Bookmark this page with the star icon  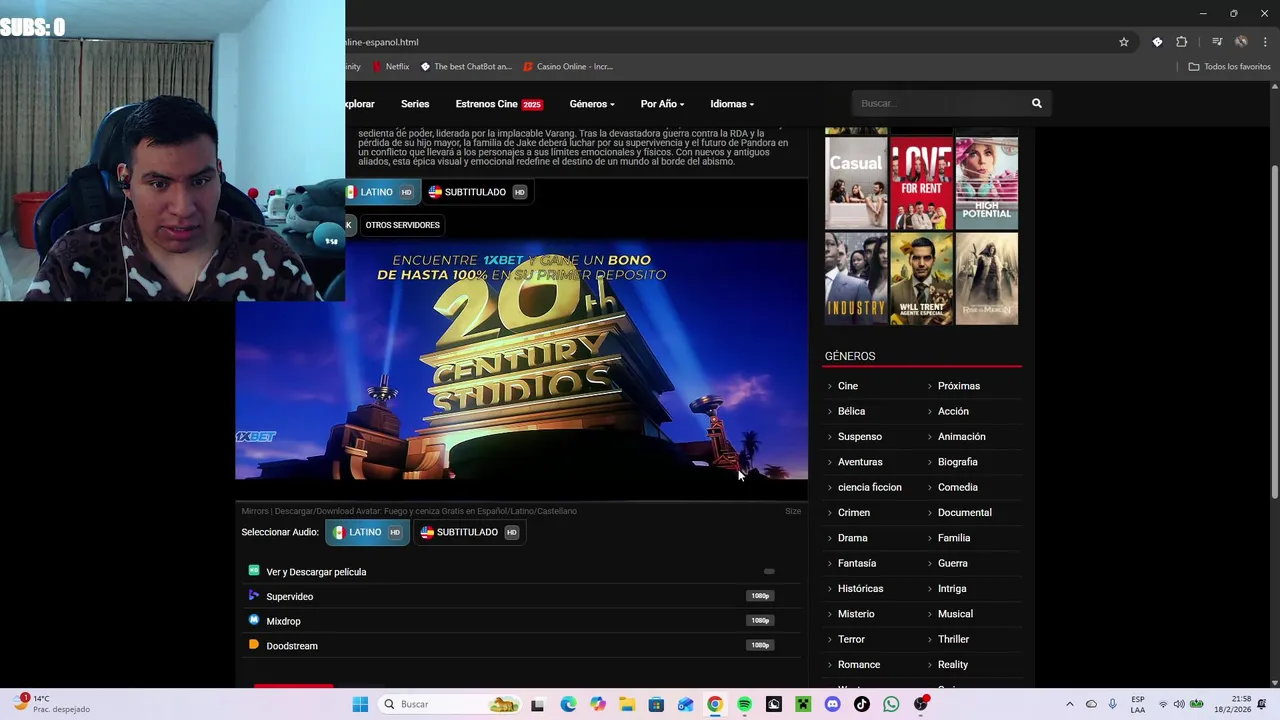(1124, 42)
